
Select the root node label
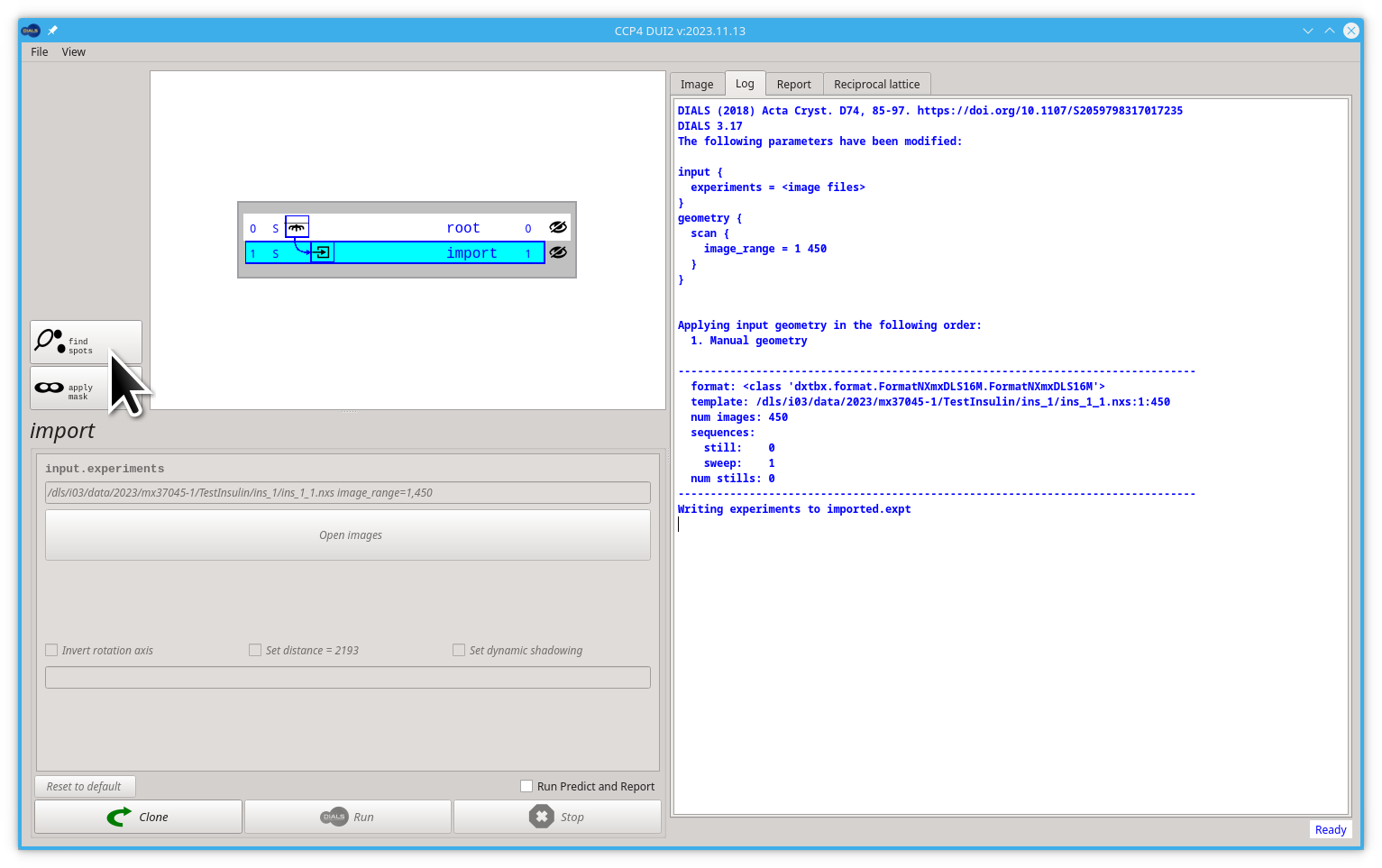click(x=463, y=228)
